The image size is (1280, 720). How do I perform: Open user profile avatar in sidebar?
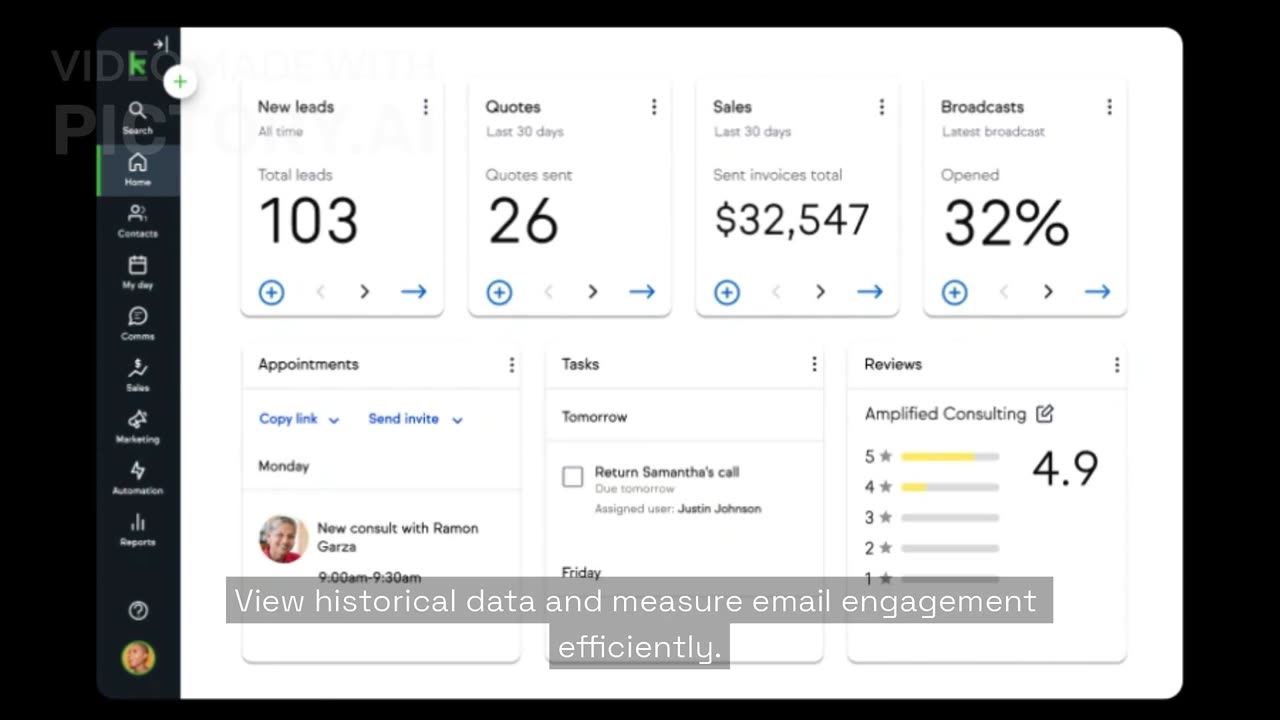click(138, 657)
